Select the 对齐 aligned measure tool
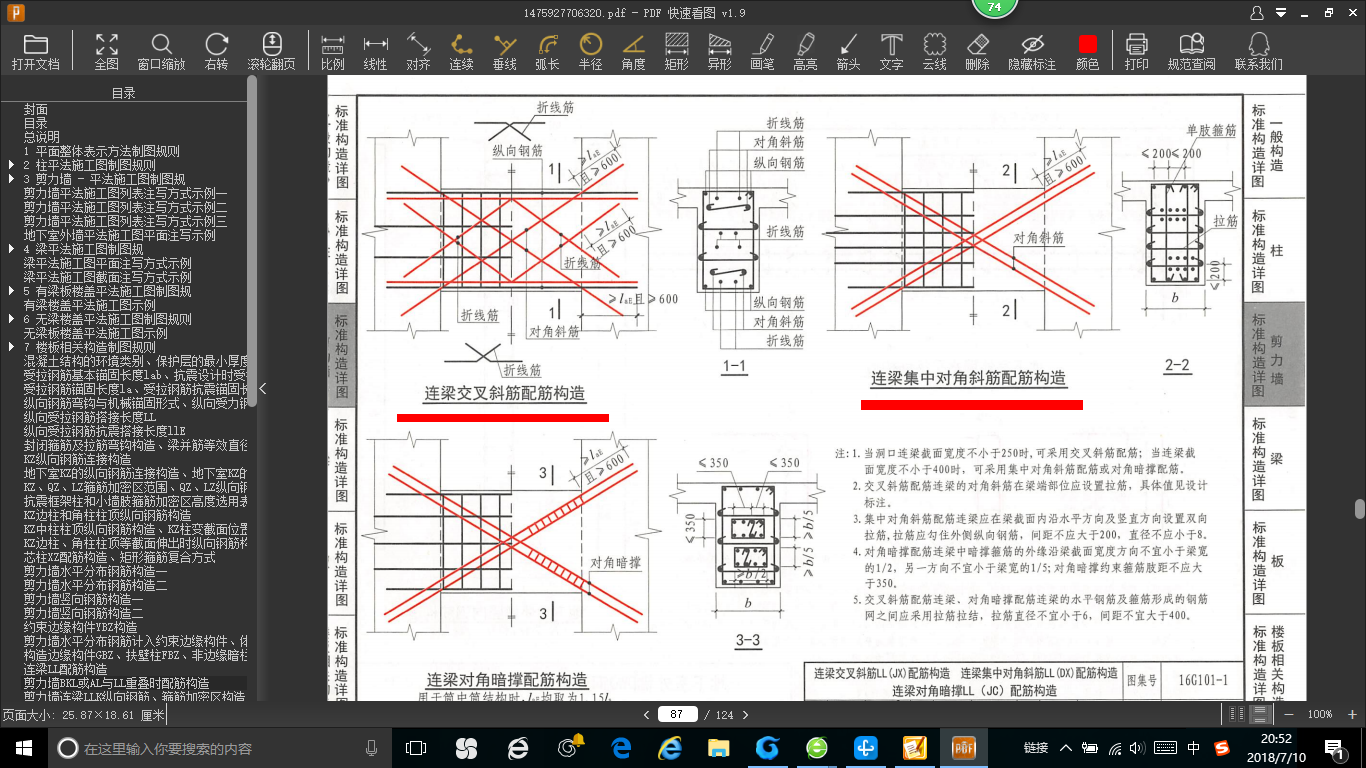1366x768 pixels. 418,51
